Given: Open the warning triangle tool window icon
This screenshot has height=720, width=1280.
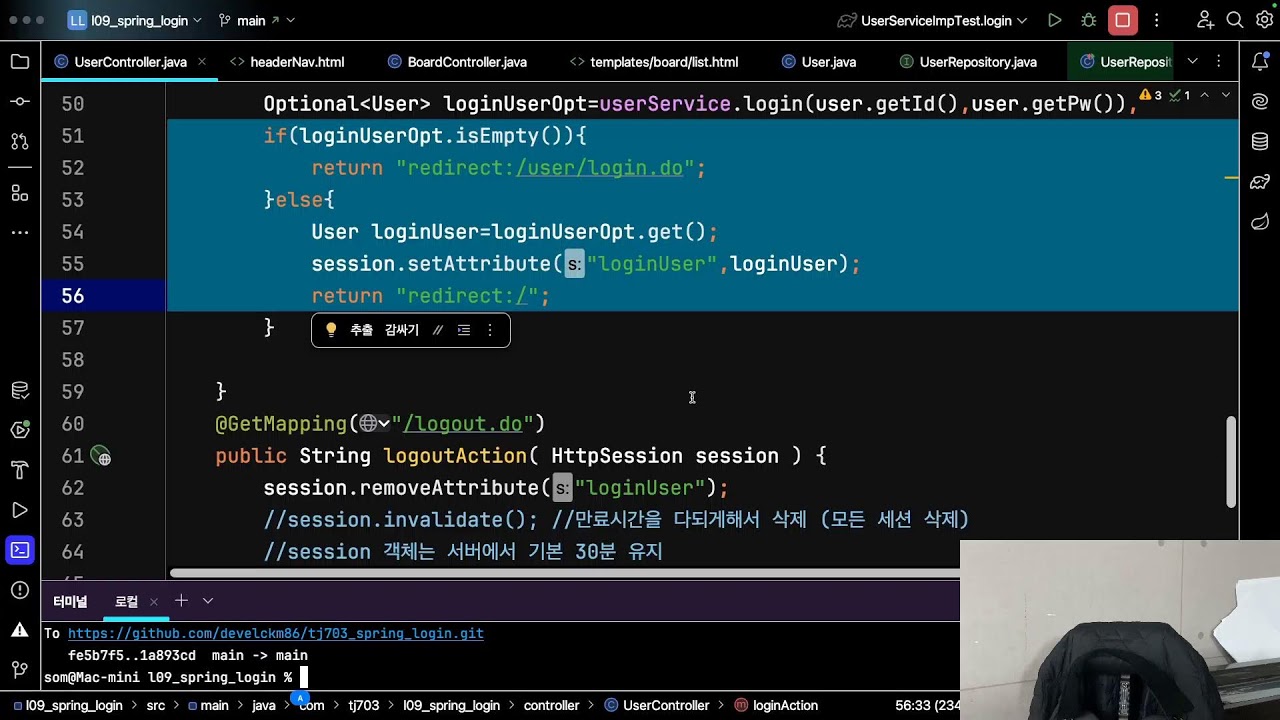Looking at the screenshot, I should (20, 630).
